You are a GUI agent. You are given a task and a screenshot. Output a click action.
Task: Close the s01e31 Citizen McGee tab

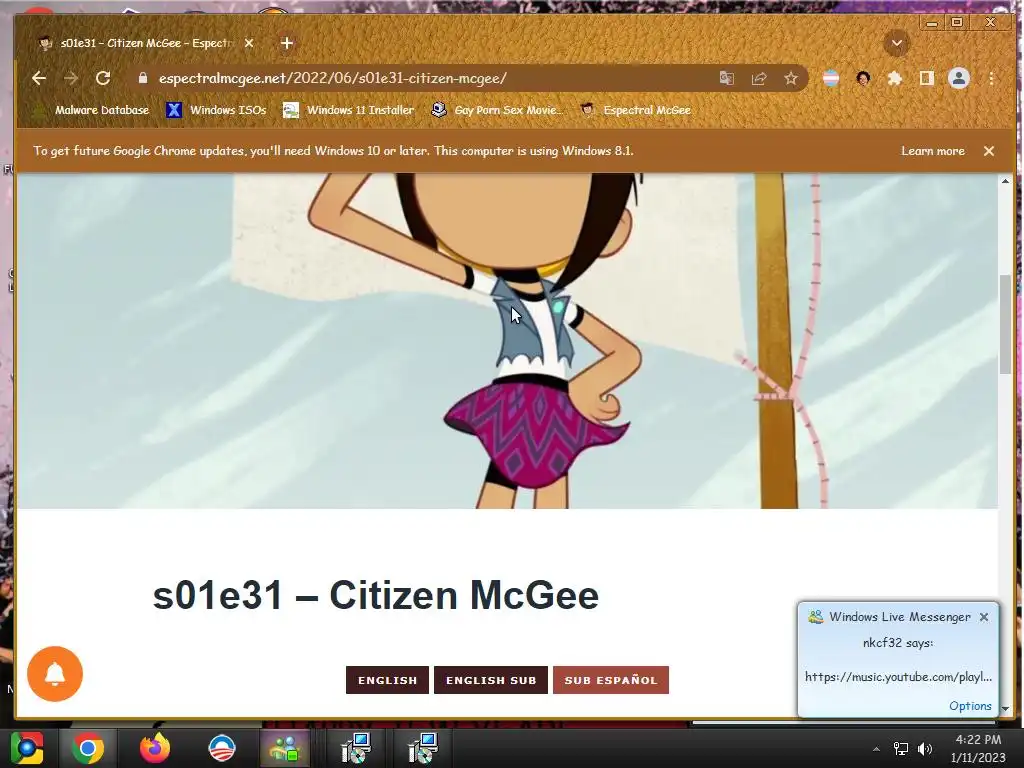tap(249, 43)
